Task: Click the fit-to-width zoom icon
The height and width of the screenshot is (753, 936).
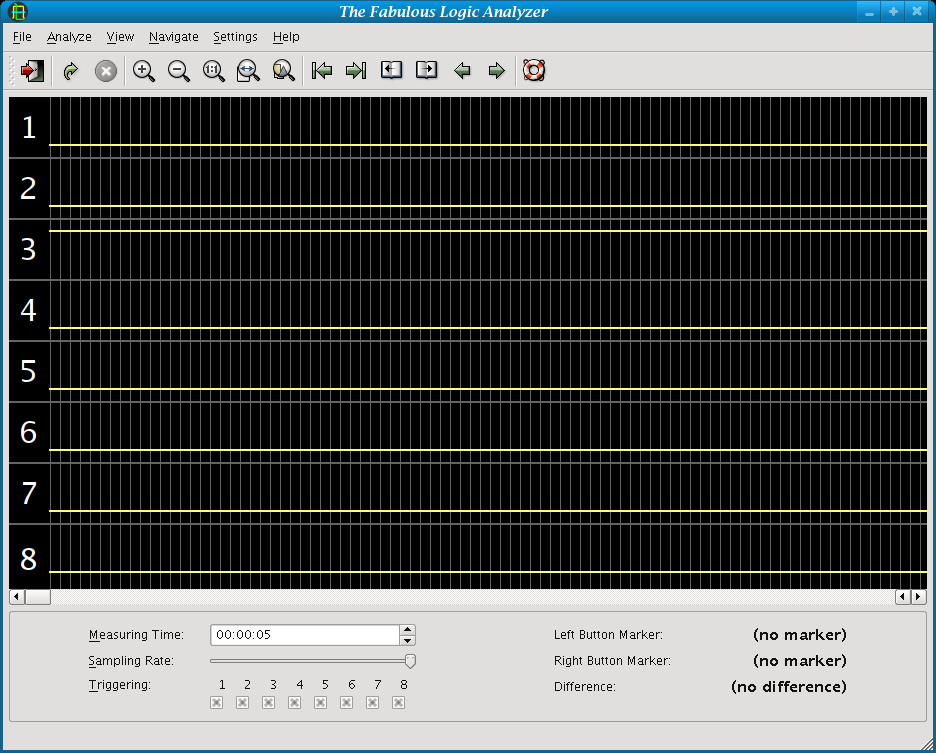Action: coord(248,71)
